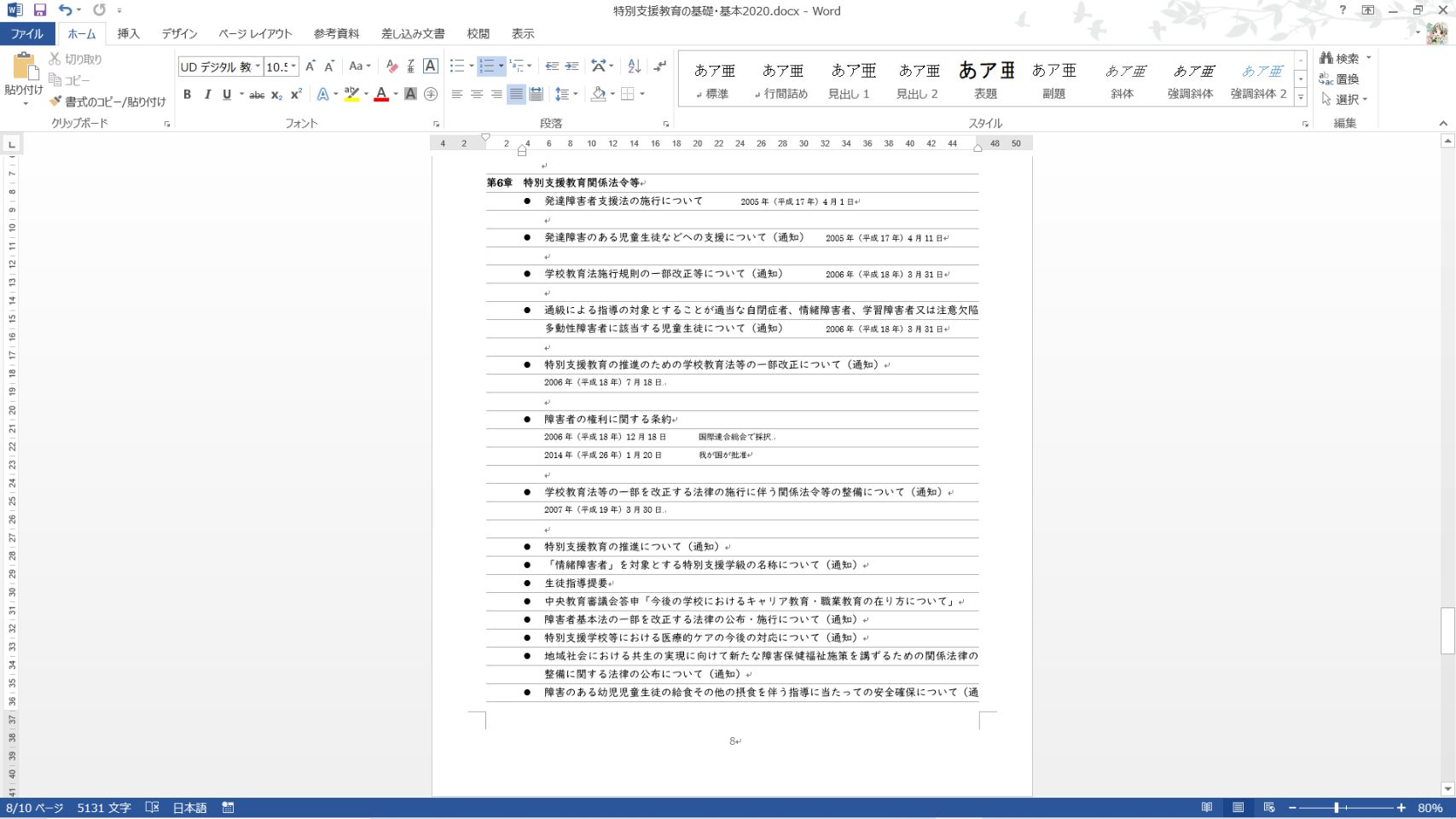Click the Format Painter brush icon
The width and height of the screenshot is (1456, 819).
[56, 102]
